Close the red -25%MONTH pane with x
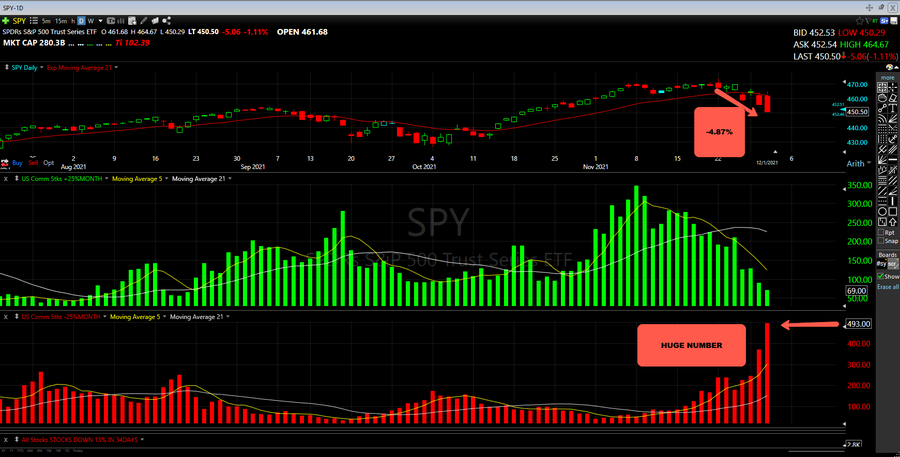Image resolution: width=900 pixels, height=457 pixels. (x=7, y=316)
